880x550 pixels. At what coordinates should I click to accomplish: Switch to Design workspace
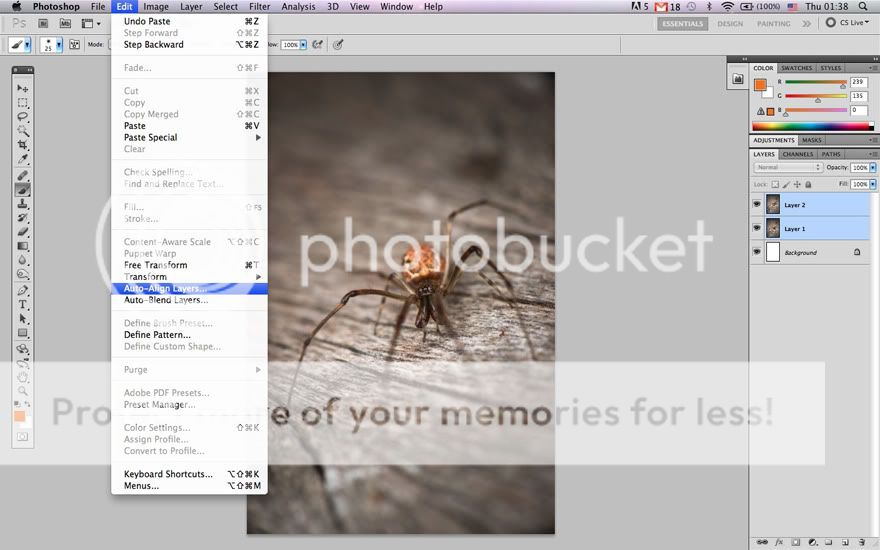click(x=730, y=24)
